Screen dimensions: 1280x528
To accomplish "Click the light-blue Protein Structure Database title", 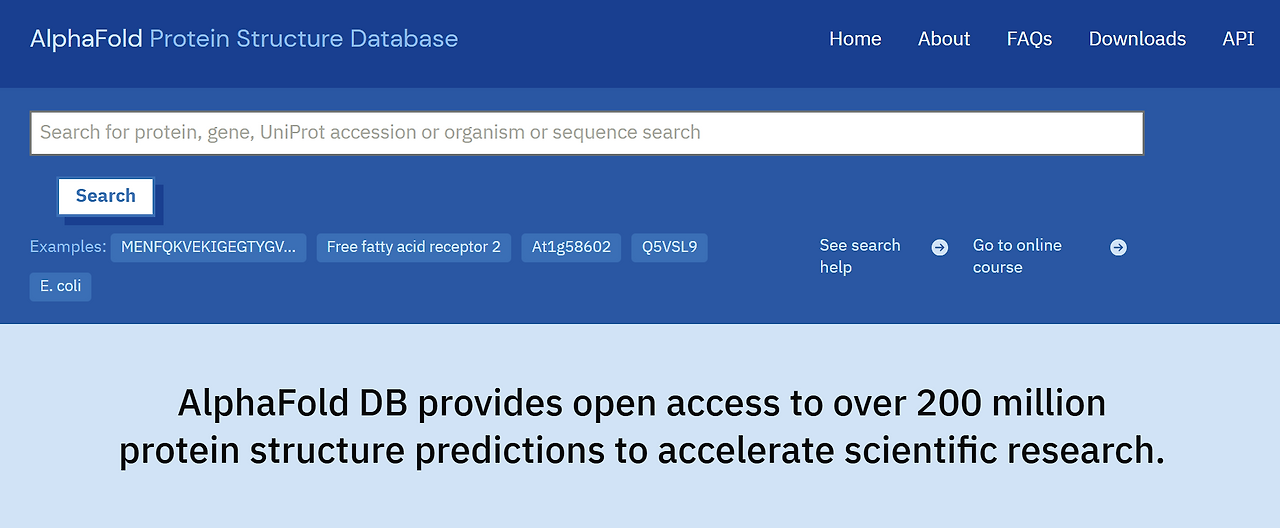I will pos(303,39).
